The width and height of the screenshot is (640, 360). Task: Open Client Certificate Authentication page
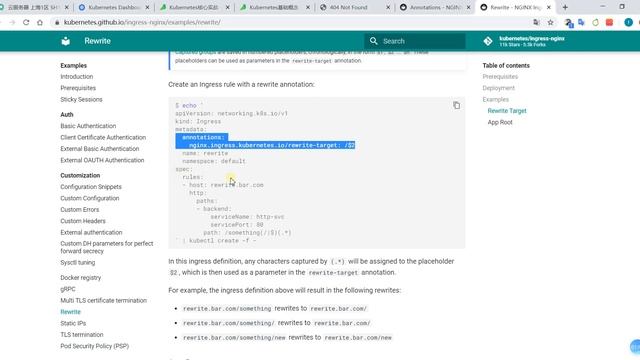(103, 138)
